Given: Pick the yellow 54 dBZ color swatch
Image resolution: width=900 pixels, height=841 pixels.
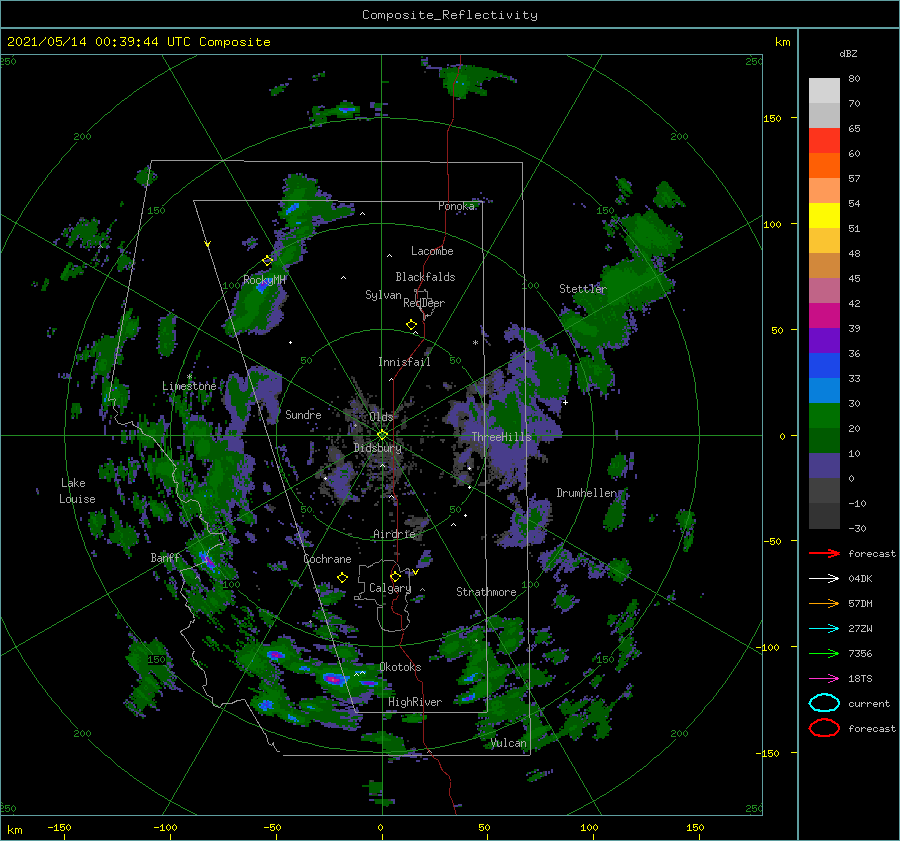Looking at the screenshot, I should pos(824,215).
